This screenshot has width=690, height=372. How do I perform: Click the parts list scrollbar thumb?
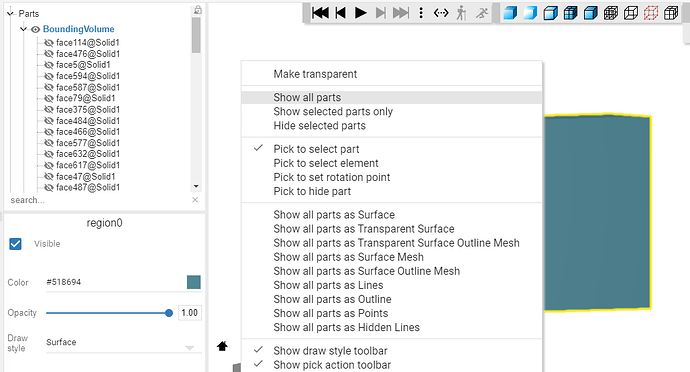(x=196, y=35)
